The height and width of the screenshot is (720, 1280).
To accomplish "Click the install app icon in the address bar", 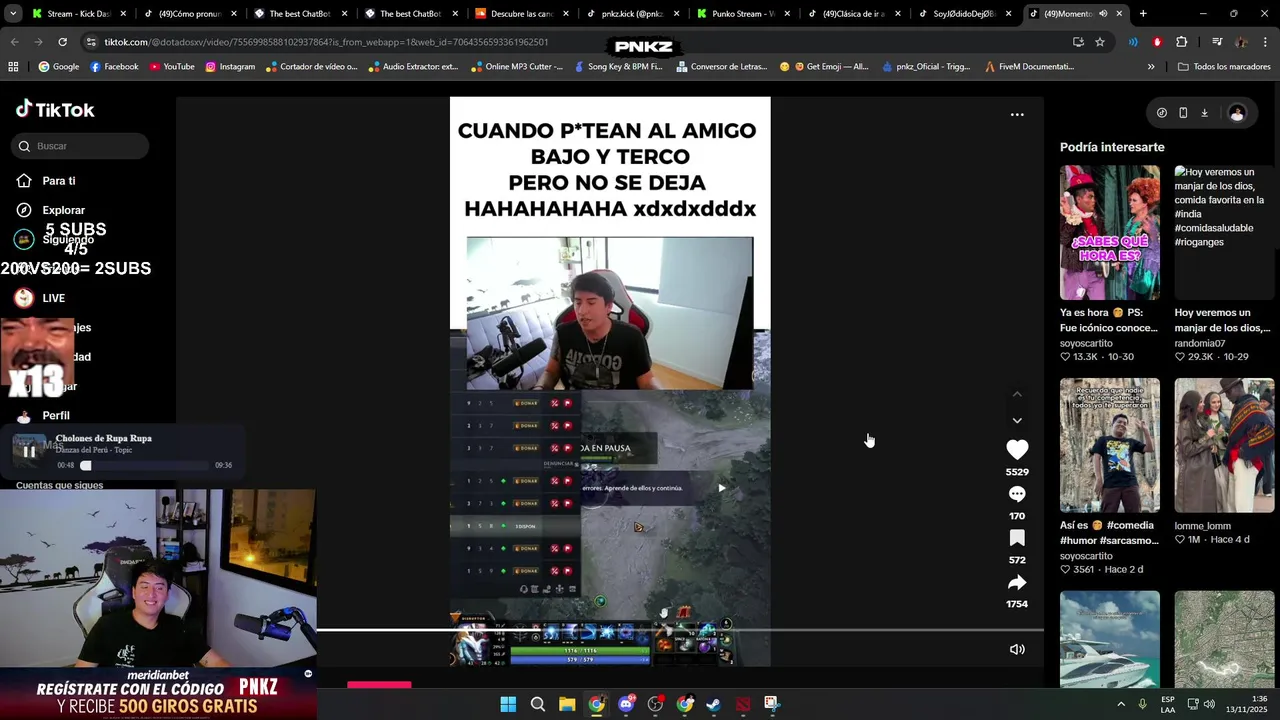I will 1078,42.
